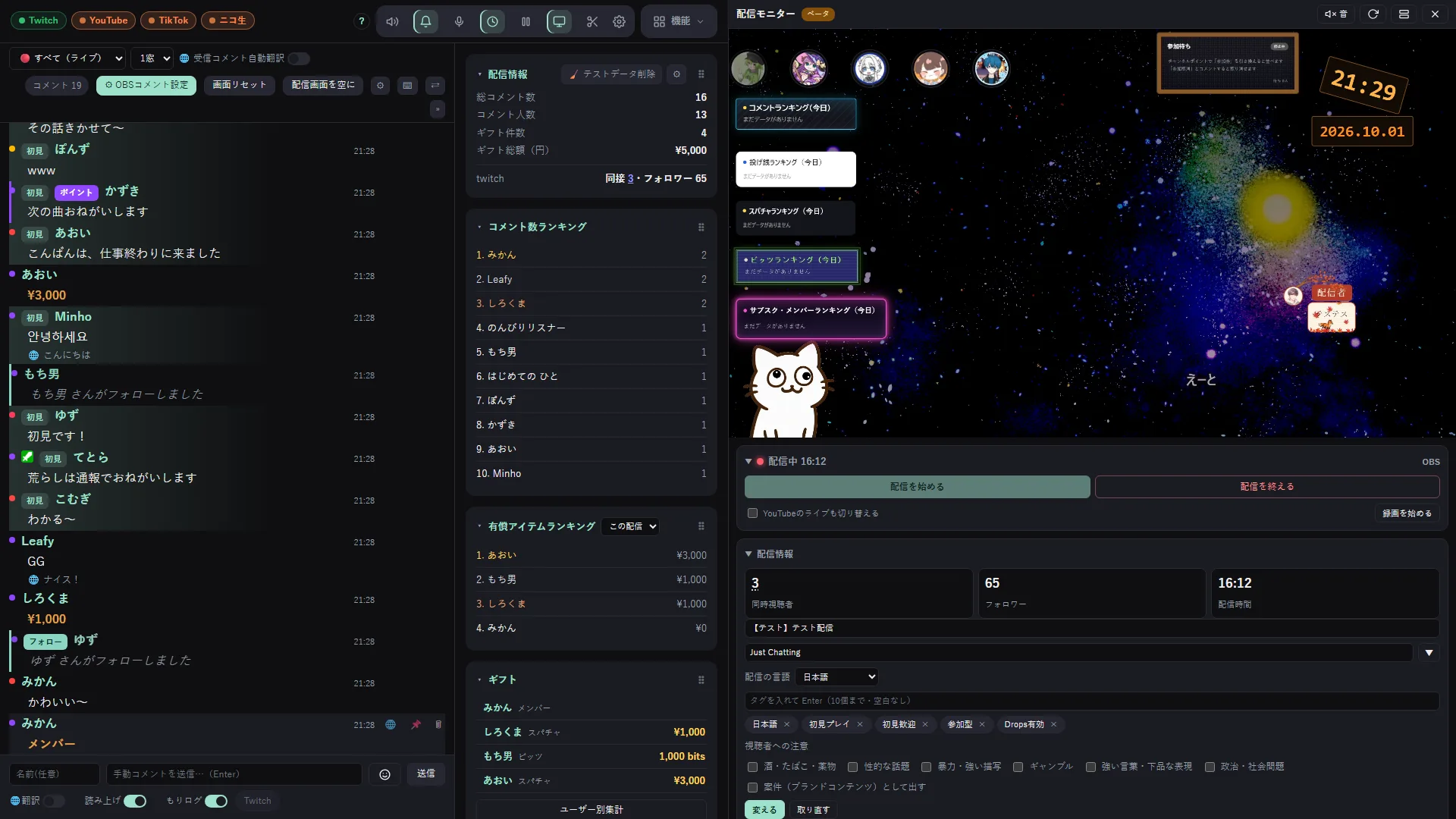The image size is (1456, 819).
Task: Check the 酒・たばこ・薬物 checkbox
Action: 752,767
